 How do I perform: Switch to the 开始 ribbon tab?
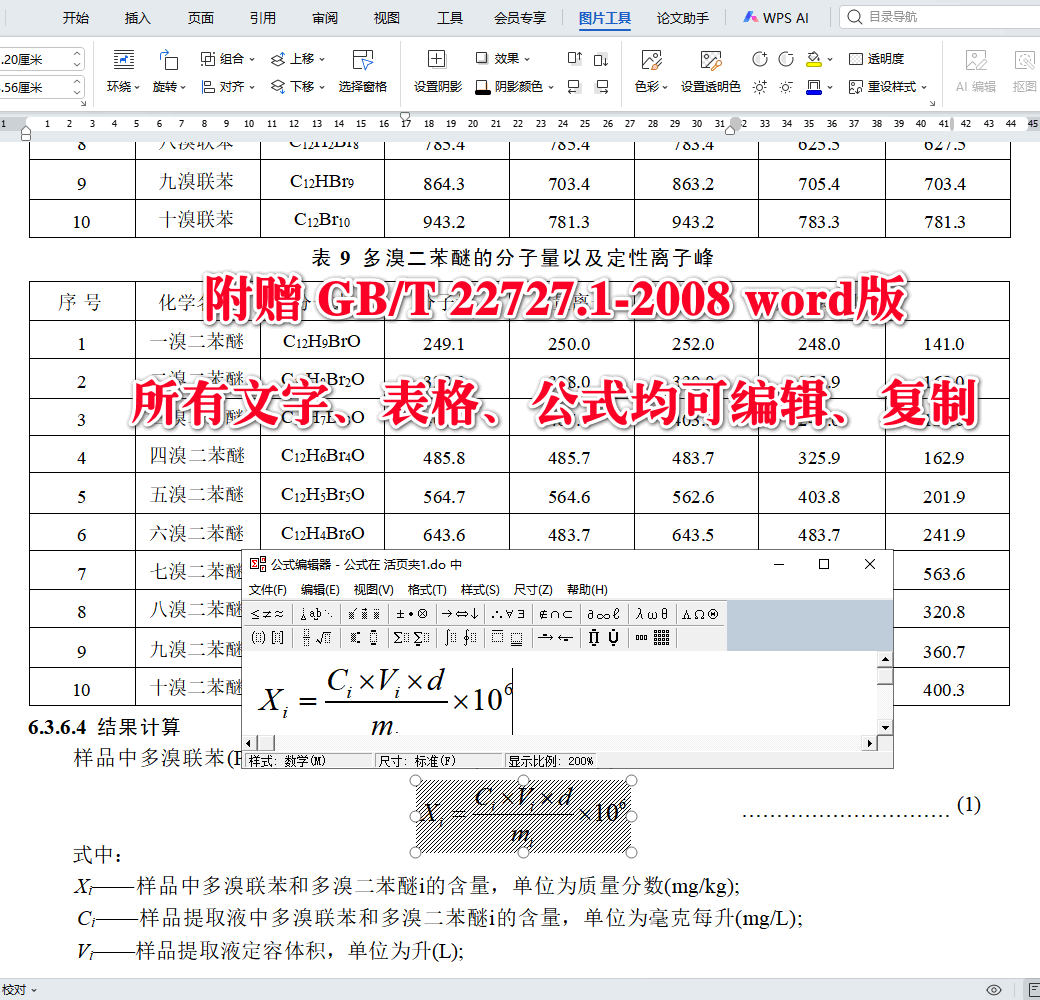click(76, 18)
